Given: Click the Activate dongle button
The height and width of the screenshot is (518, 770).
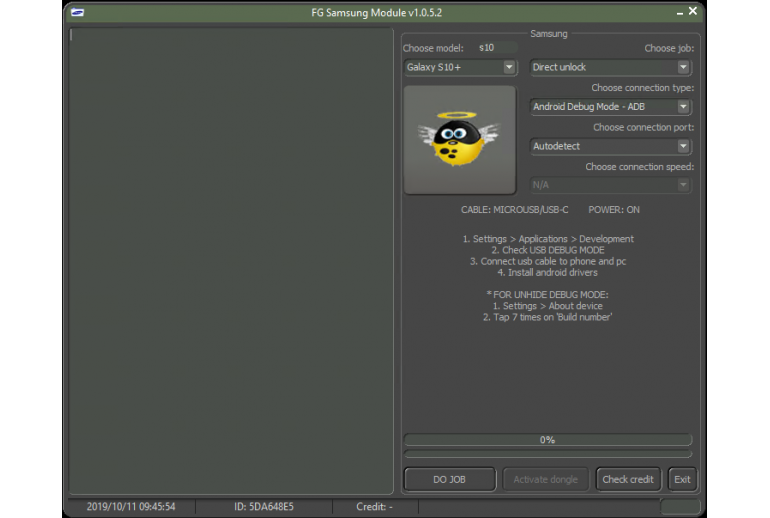Looking at the screenshot, I should pyautogui.click(x=545, y=479).
